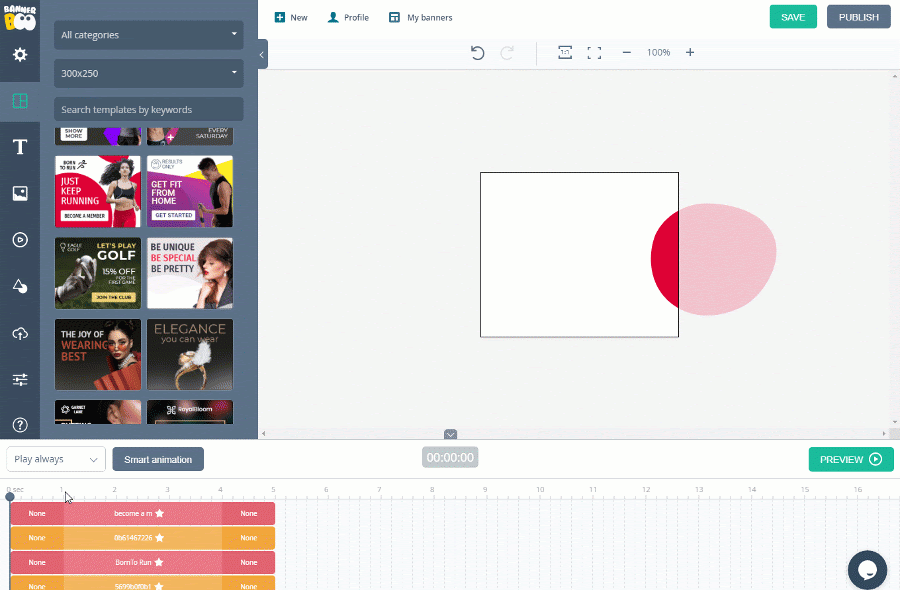Open the Images panel icon

point(20,194)
